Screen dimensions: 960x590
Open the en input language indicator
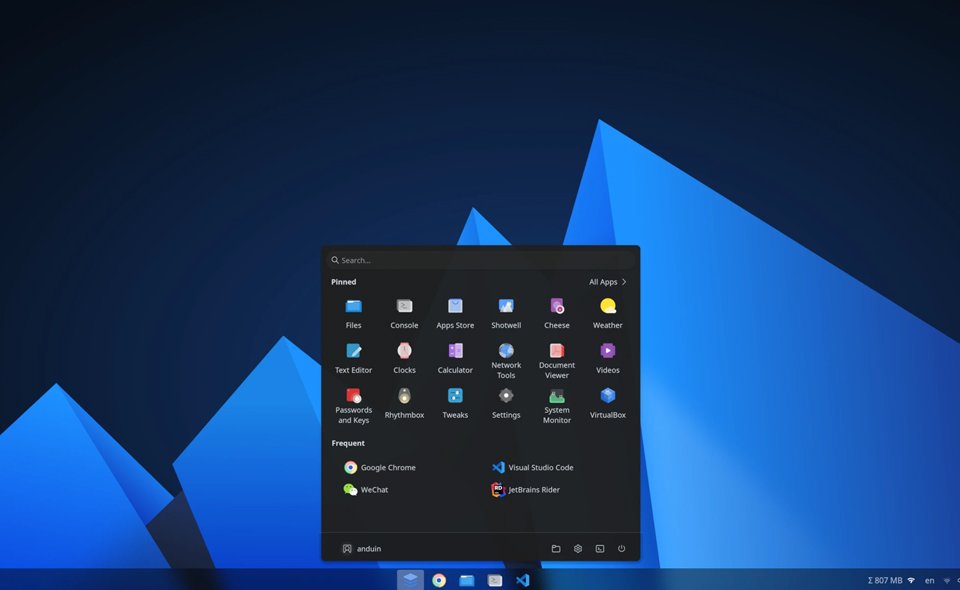click(929, 580)
